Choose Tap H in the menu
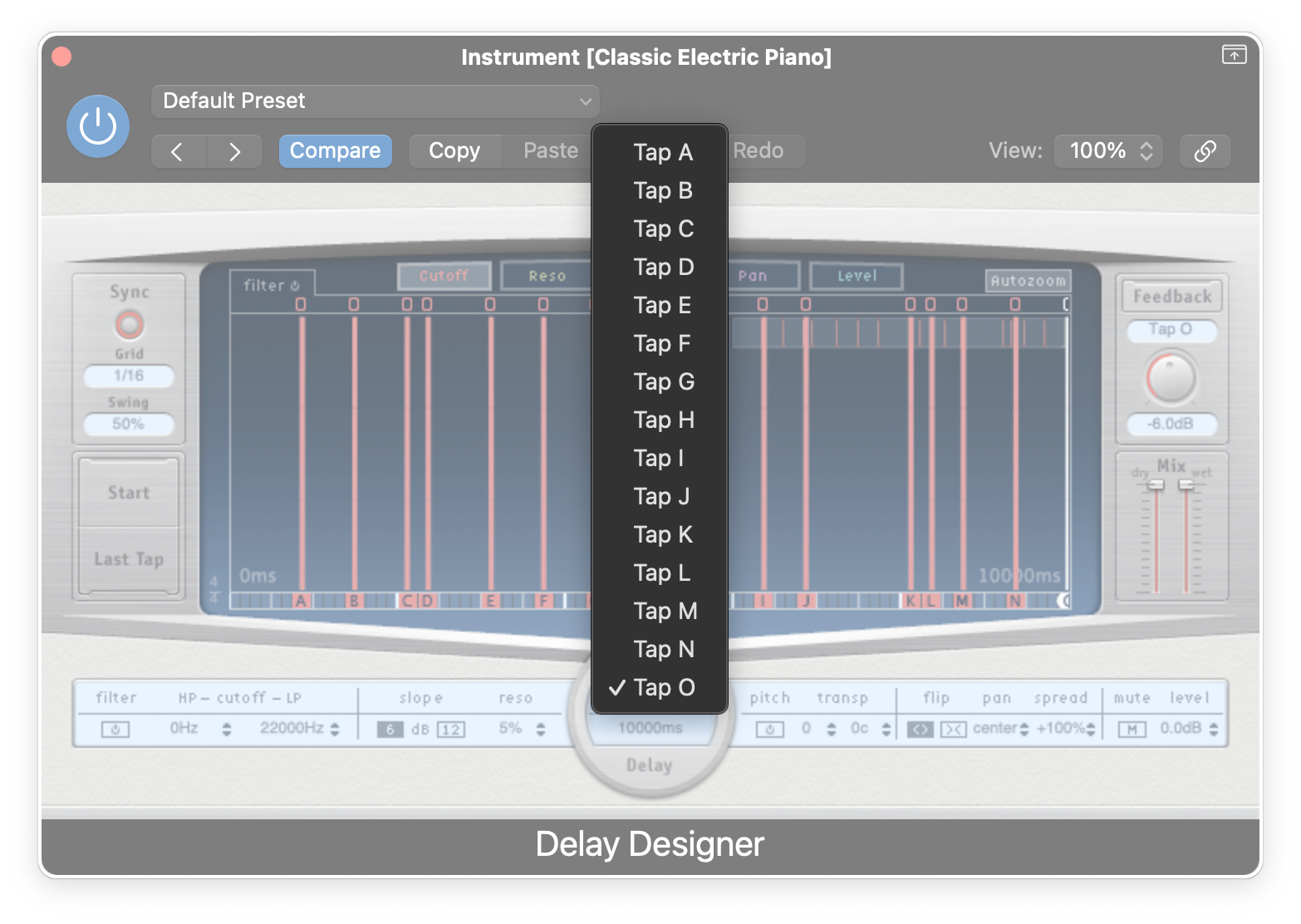1301x924 pixels. click(660, 420)
